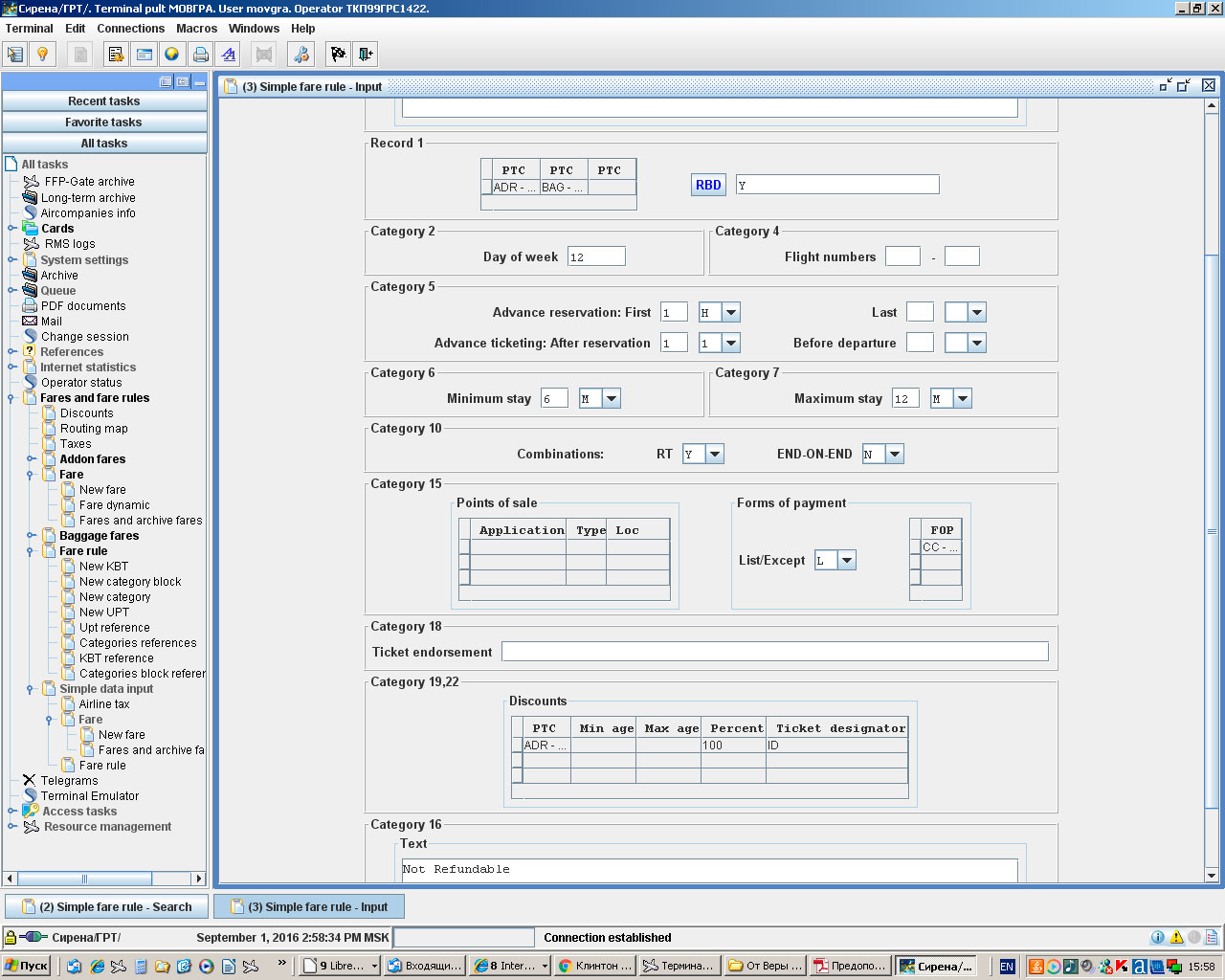The height and width of the screenshot is (980, 1225).
Task: Open the Mail envelope item in tasks tree
Action: (x=51, y=322)
